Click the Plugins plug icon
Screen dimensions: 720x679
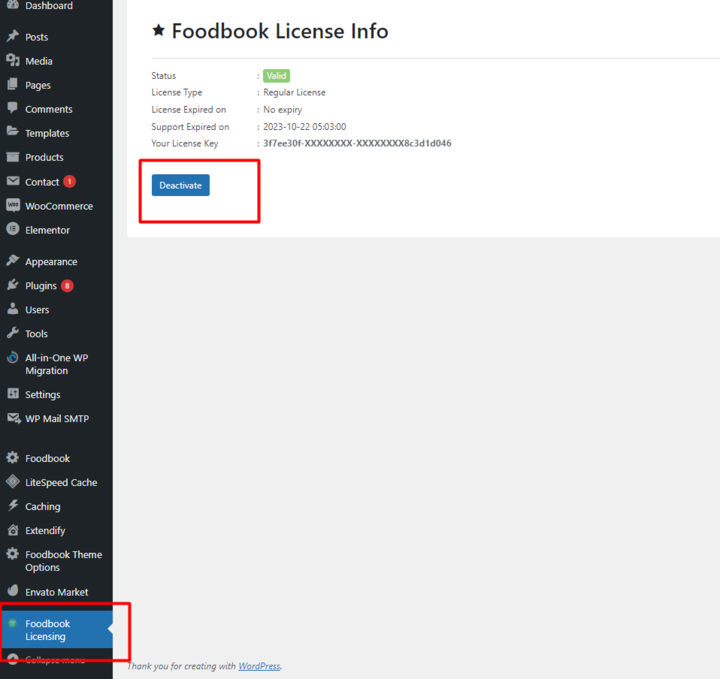(x=13, y=285)
